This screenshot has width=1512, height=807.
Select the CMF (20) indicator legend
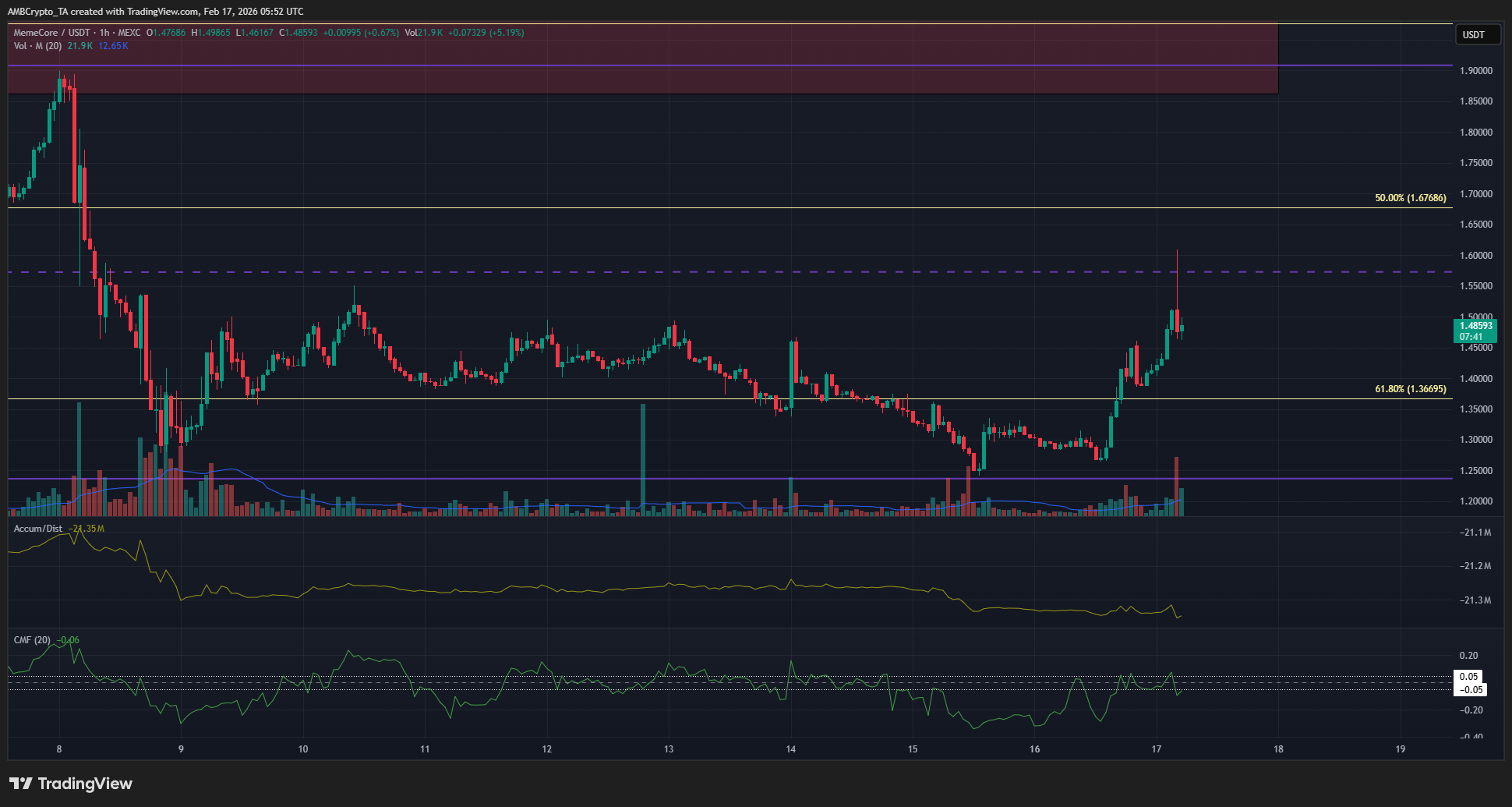32,640
